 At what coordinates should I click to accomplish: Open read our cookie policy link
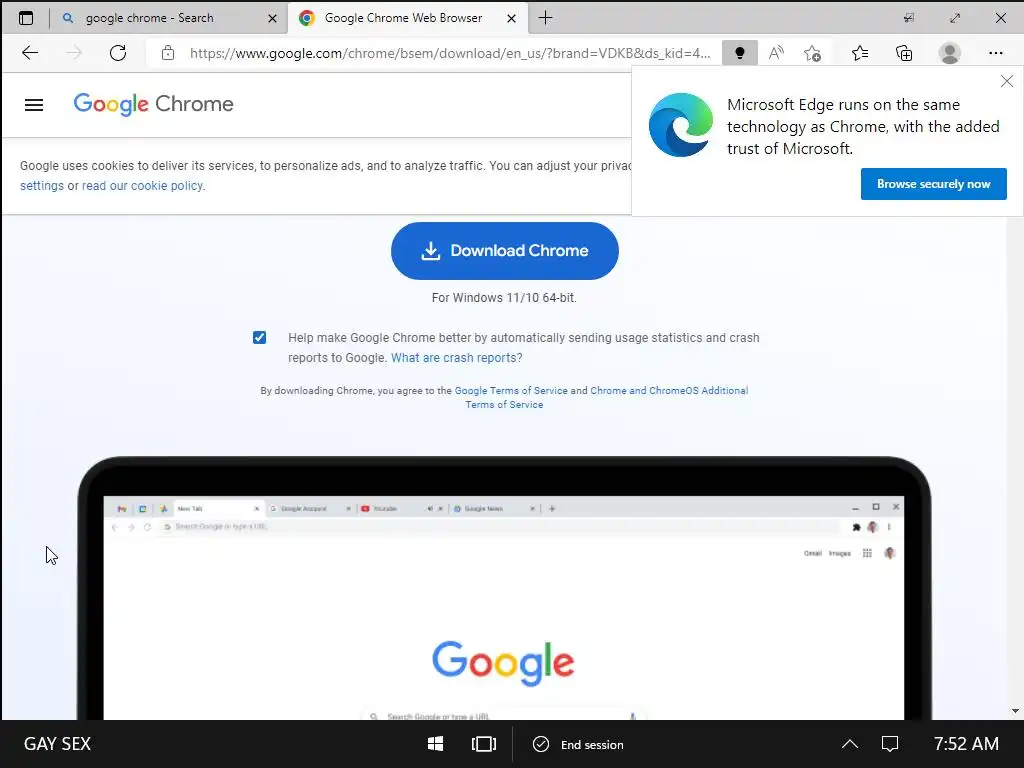pos(143,185)
